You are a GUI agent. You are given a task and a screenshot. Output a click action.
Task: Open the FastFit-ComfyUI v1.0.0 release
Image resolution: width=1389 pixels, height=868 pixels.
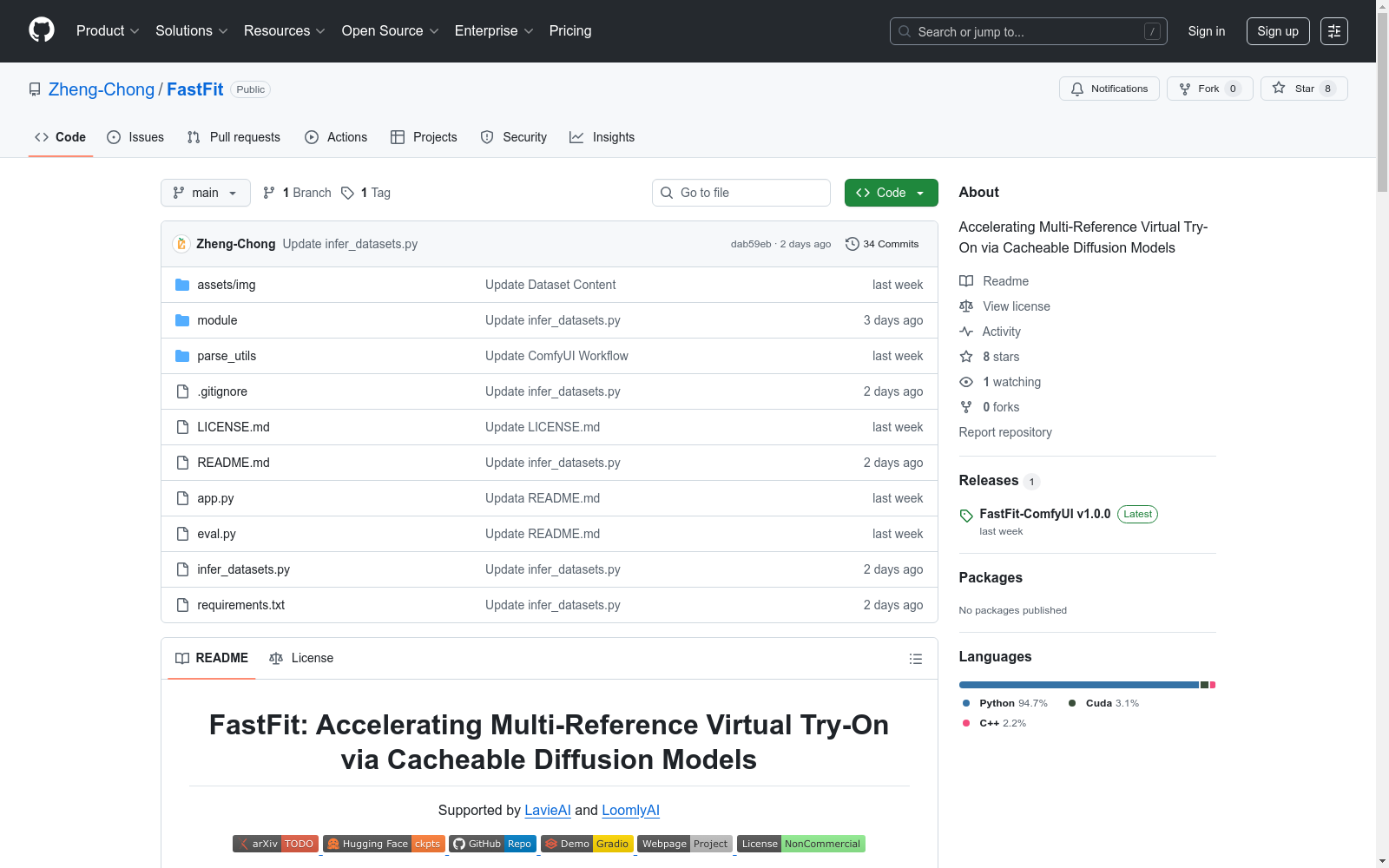(x=1045, y=514)
